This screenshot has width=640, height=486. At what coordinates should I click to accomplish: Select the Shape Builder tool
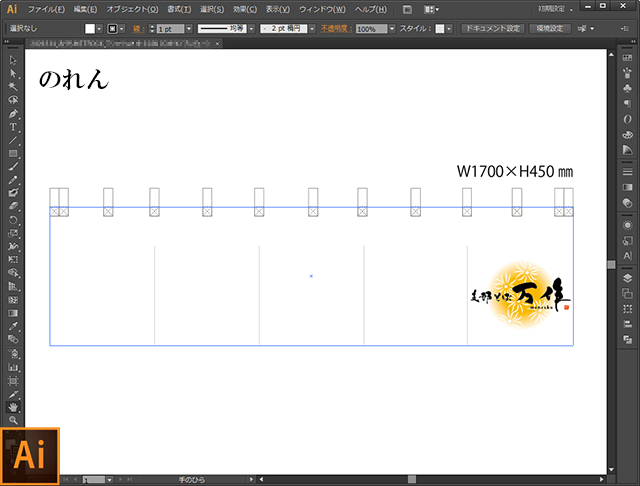click(13, 273)
